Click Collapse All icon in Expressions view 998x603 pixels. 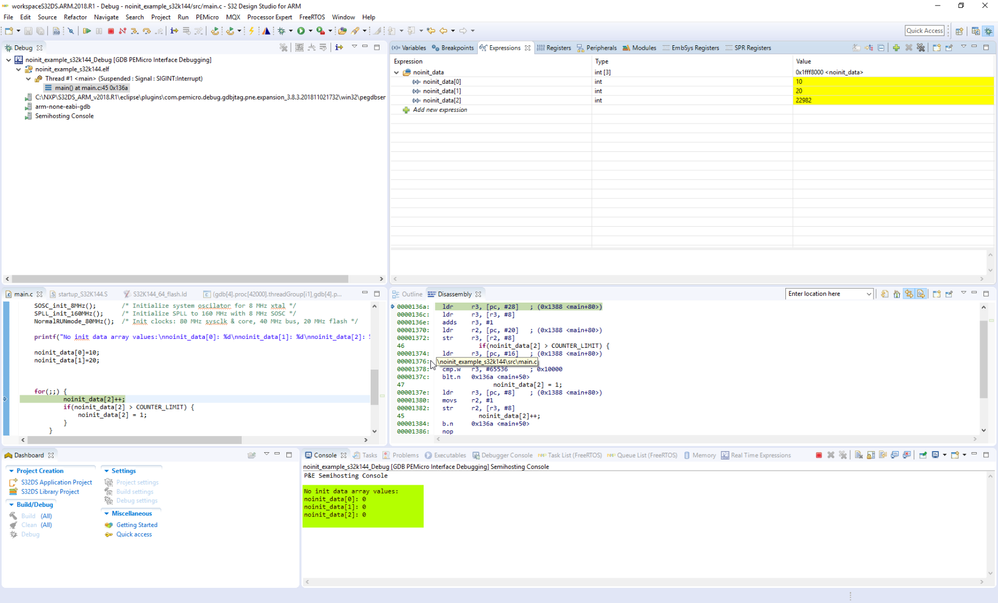881,48
